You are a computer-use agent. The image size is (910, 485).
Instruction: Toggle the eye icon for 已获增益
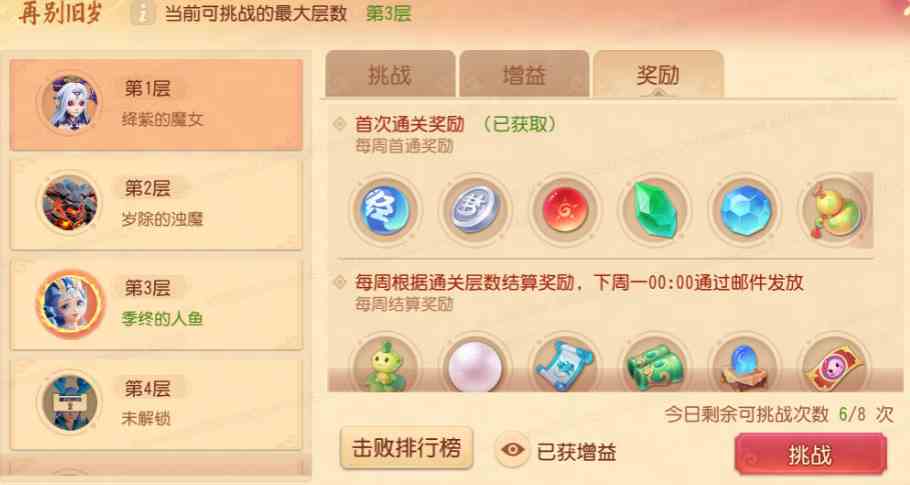[512, 450]
